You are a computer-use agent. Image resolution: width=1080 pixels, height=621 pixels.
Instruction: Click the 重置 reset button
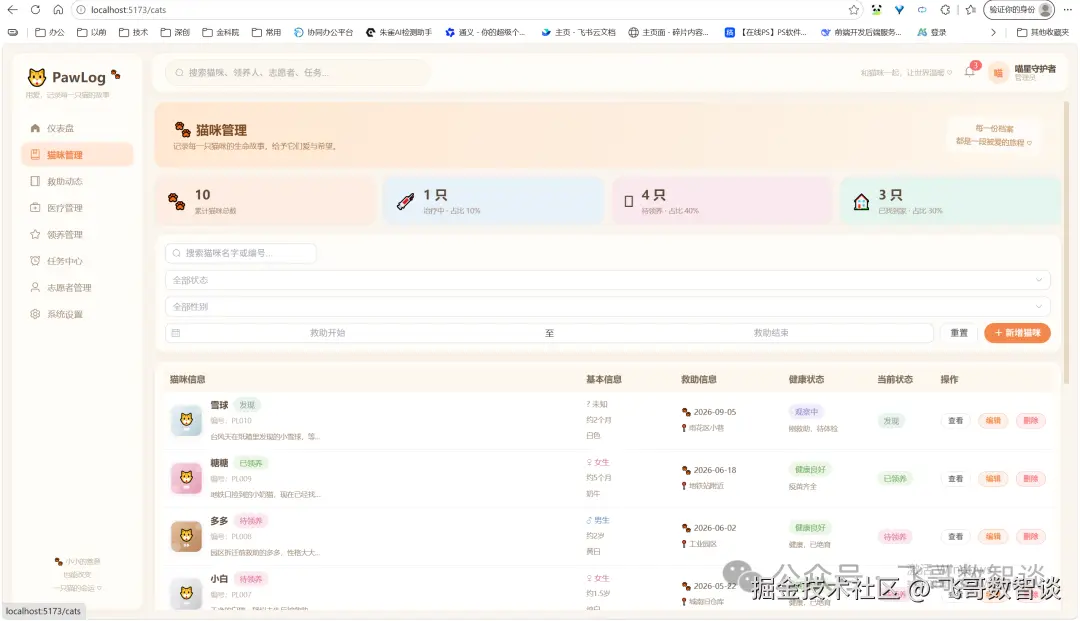959,333
